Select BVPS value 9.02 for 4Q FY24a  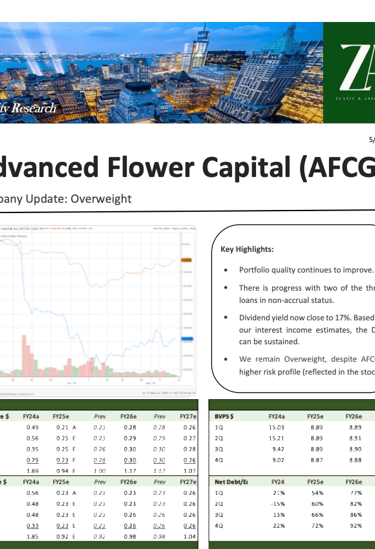click(x=279, y=460)
